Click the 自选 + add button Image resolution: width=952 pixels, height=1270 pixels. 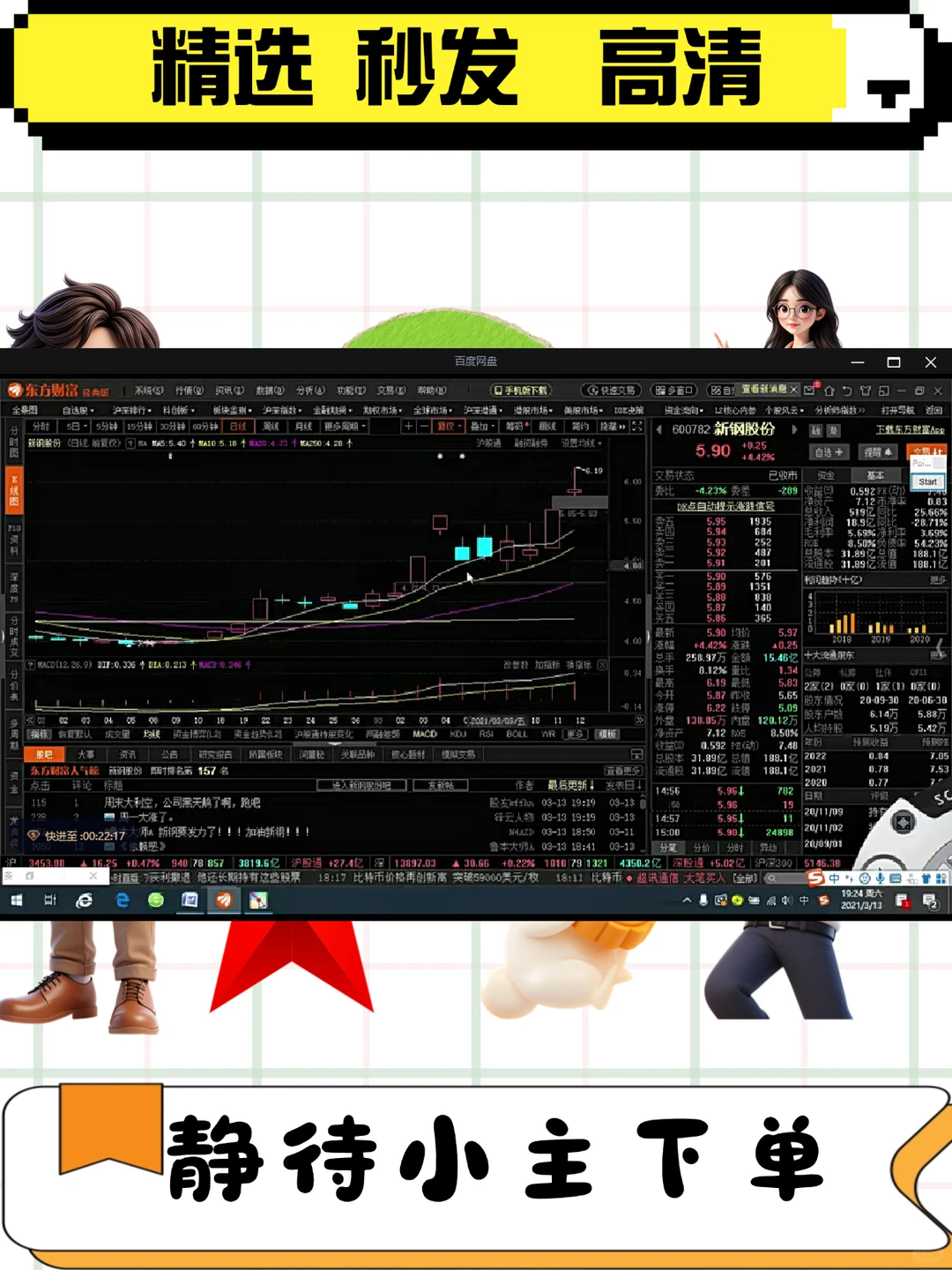829,452
